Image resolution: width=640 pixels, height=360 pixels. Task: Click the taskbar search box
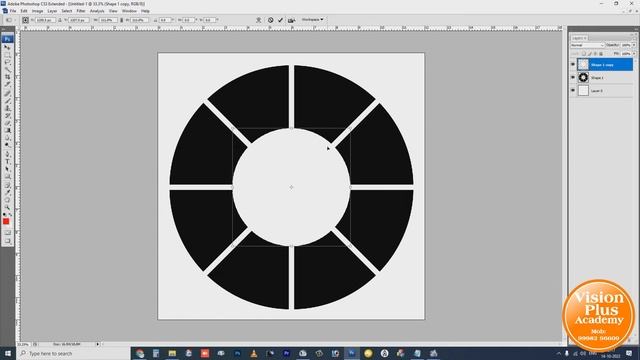(73, 353)
